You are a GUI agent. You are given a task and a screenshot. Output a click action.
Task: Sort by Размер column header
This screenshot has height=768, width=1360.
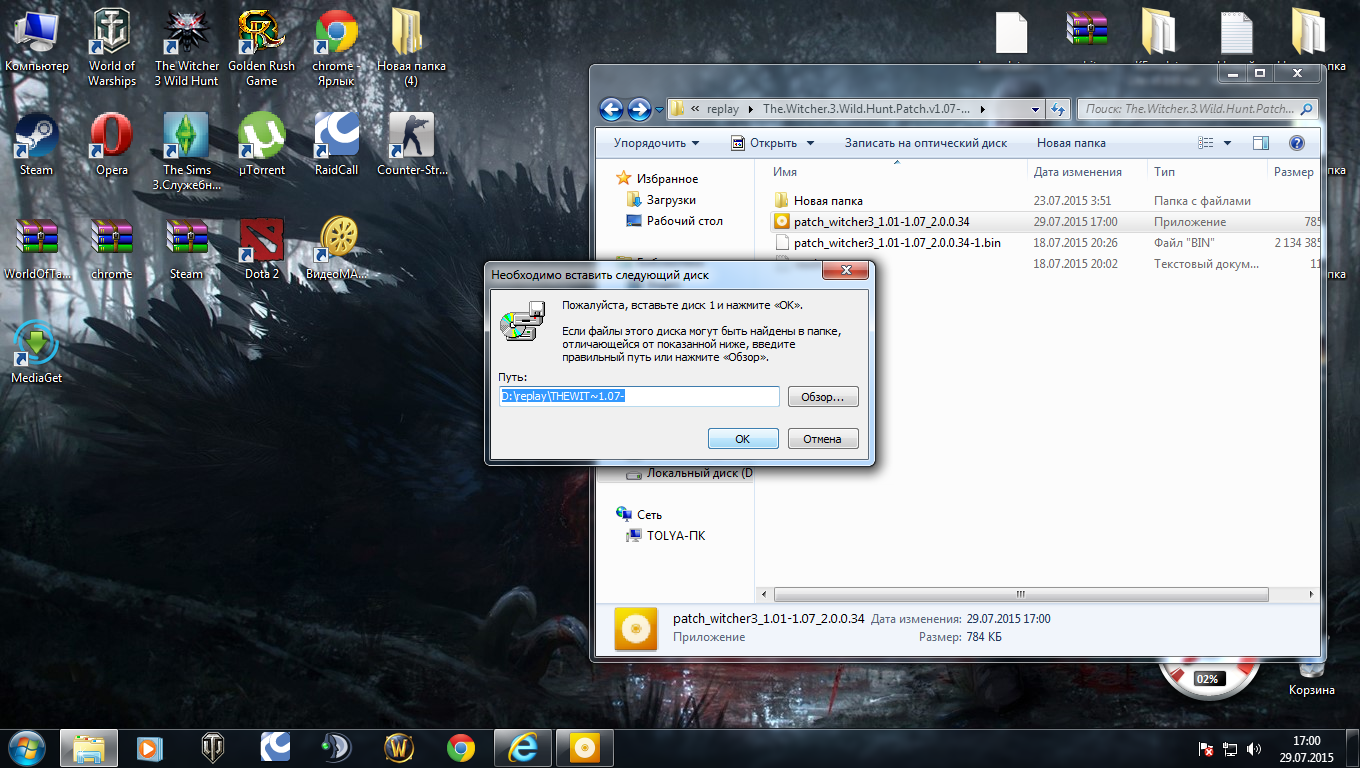(1294, 172)
